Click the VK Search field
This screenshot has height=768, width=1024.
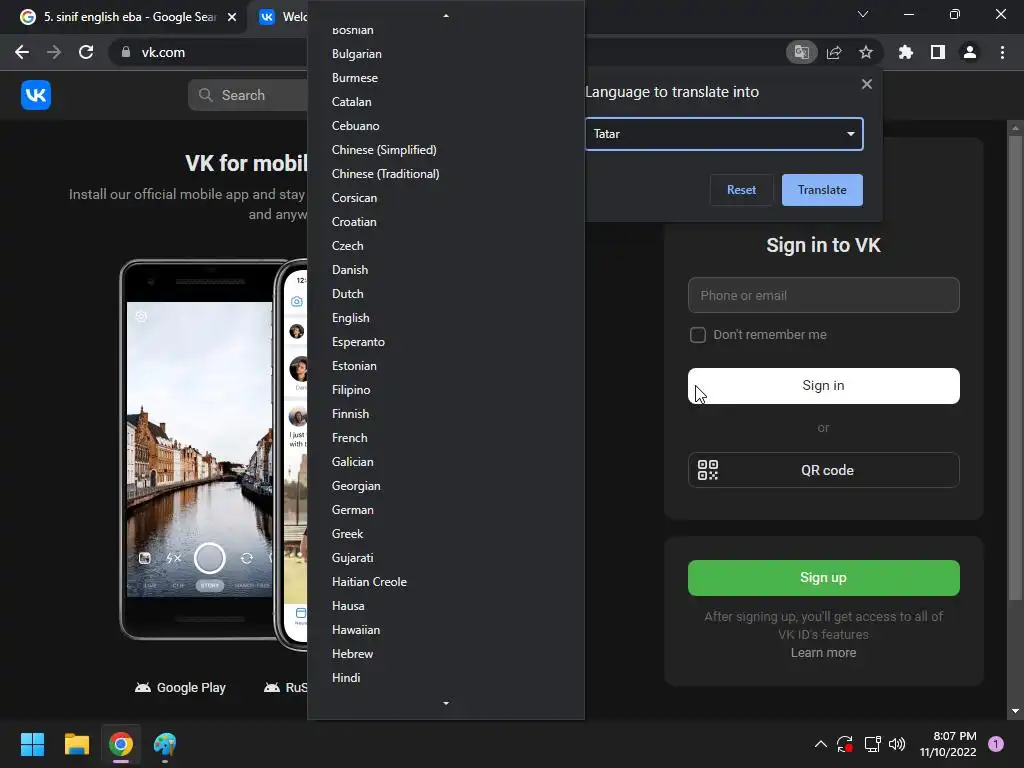[248, 95]
